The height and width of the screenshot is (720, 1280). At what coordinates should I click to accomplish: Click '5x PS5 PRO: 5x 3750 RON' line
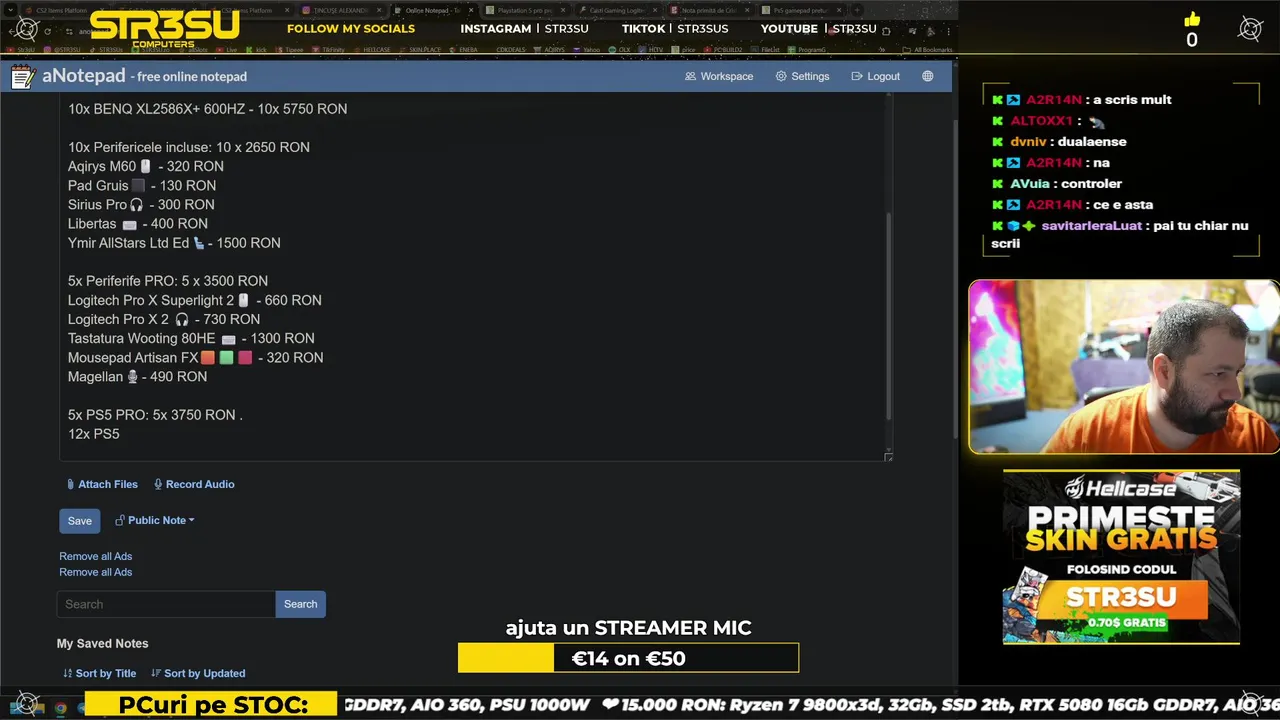tap(155, 415)
